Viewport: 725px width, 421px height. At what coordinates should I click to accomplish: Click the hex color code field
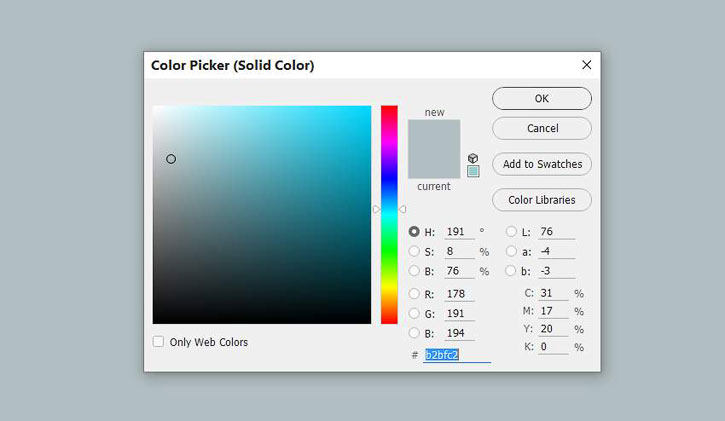click(456, 355)
